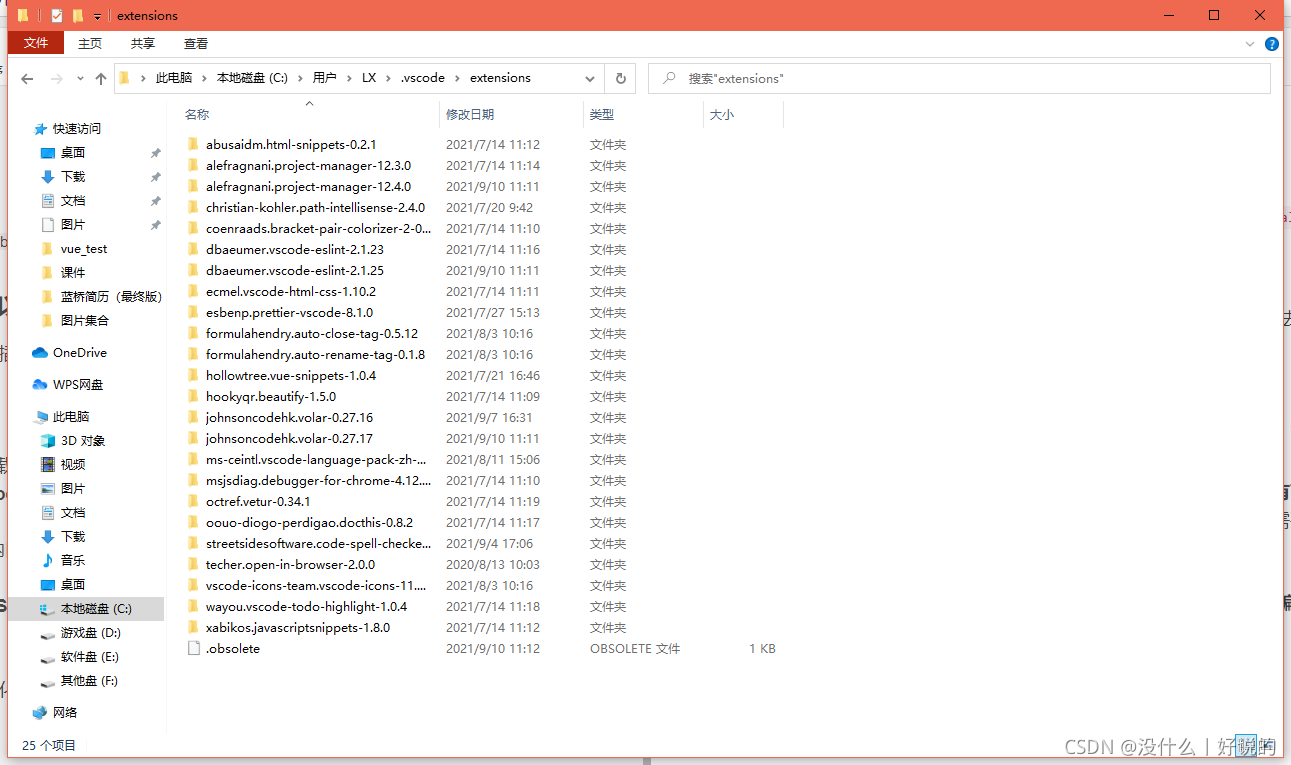
Task: Open the 主页 ribbon tab
Action: tap(90, 43)
